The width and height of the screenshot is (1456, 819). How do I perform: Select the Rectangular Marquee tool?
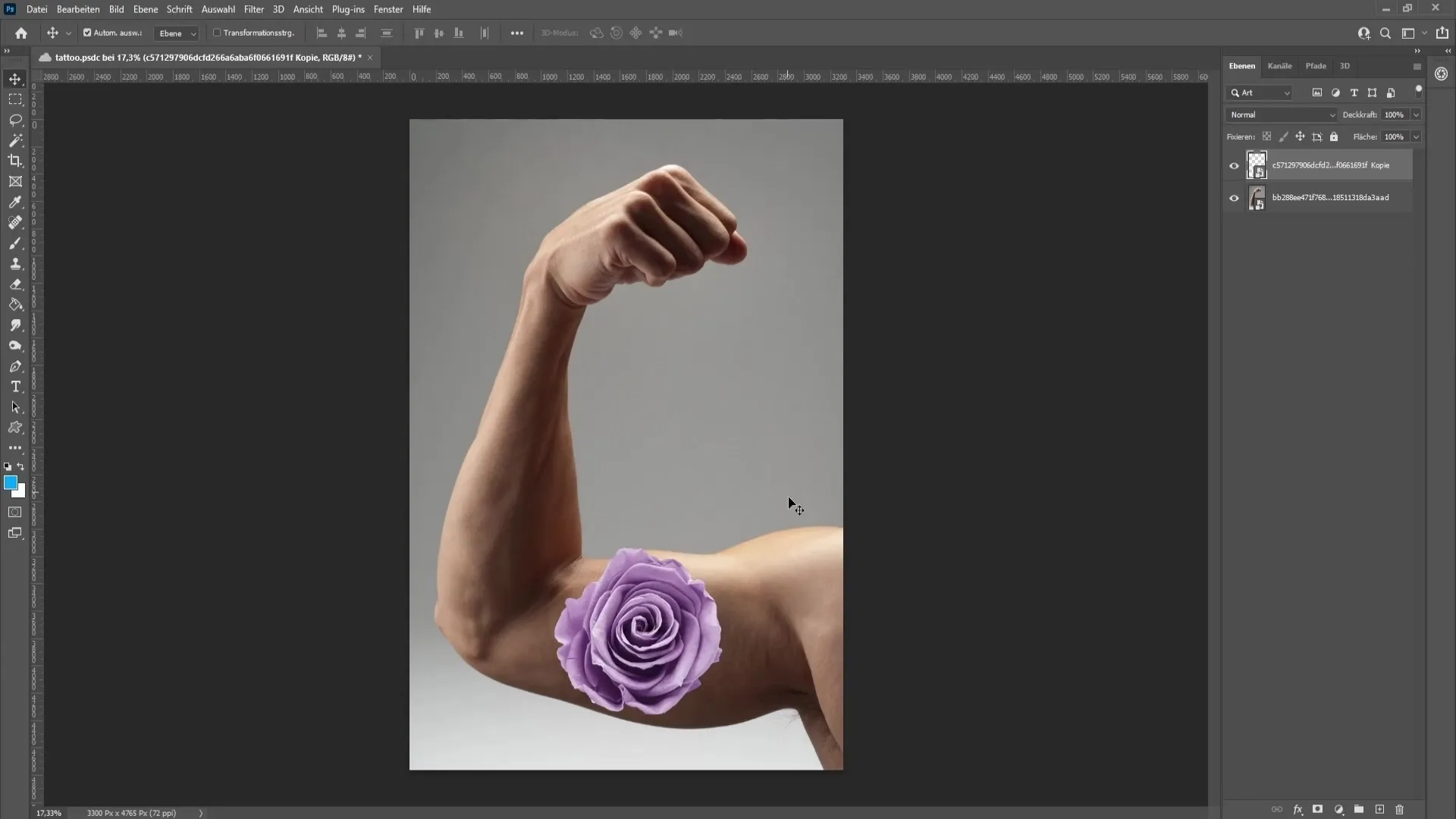(x=15, y=99)
